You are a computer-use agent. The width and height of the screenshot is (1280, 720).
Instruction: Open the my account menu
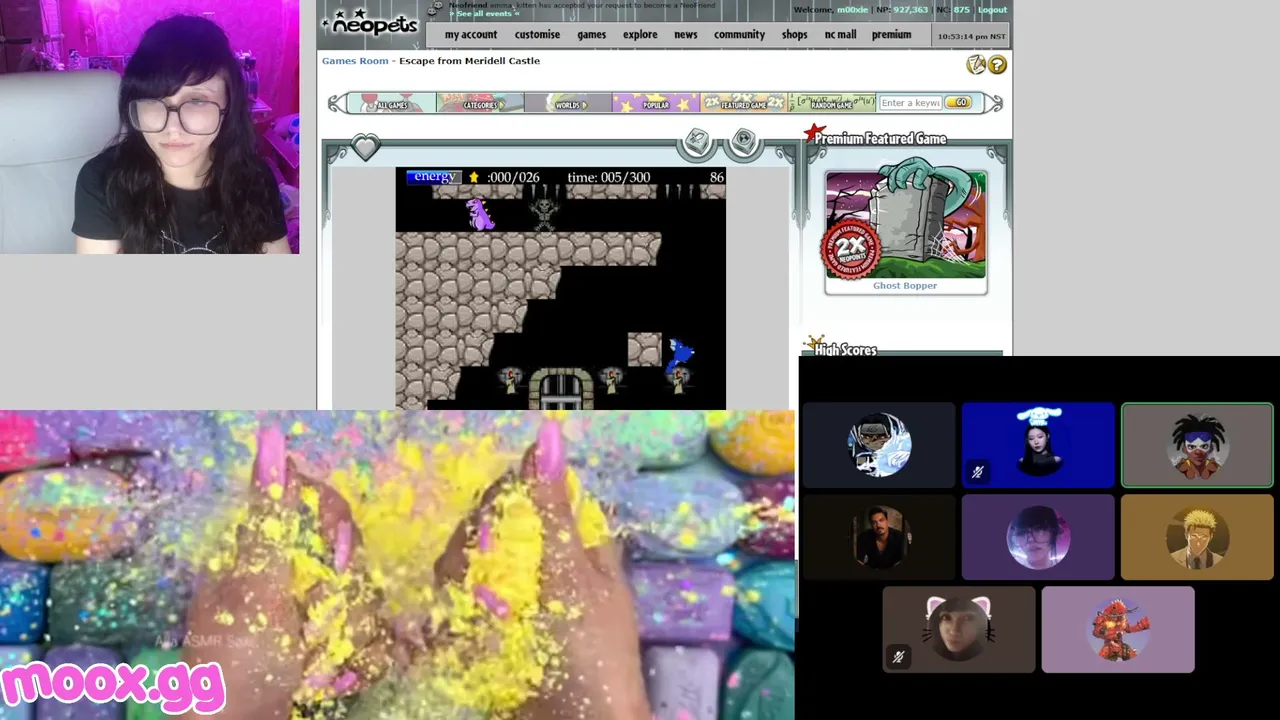(471, 35)
